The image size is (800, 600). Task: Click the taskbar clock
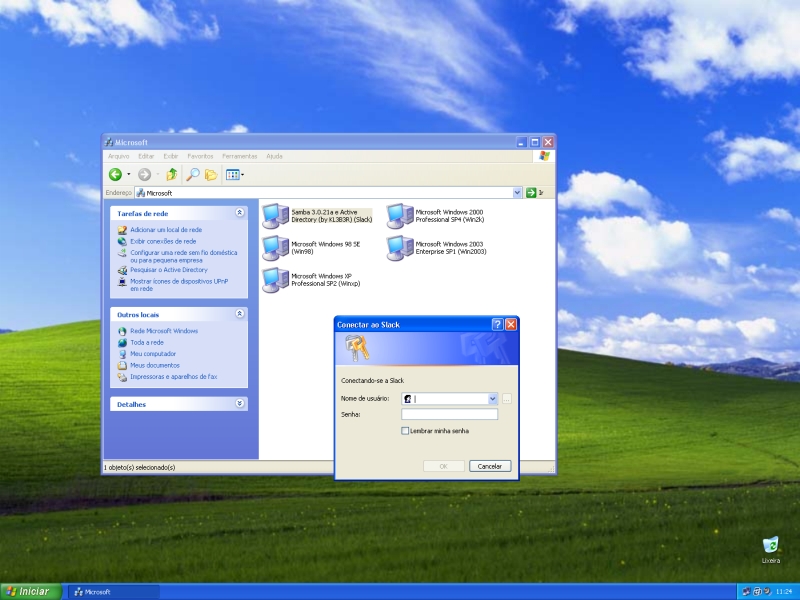[784, 592]
